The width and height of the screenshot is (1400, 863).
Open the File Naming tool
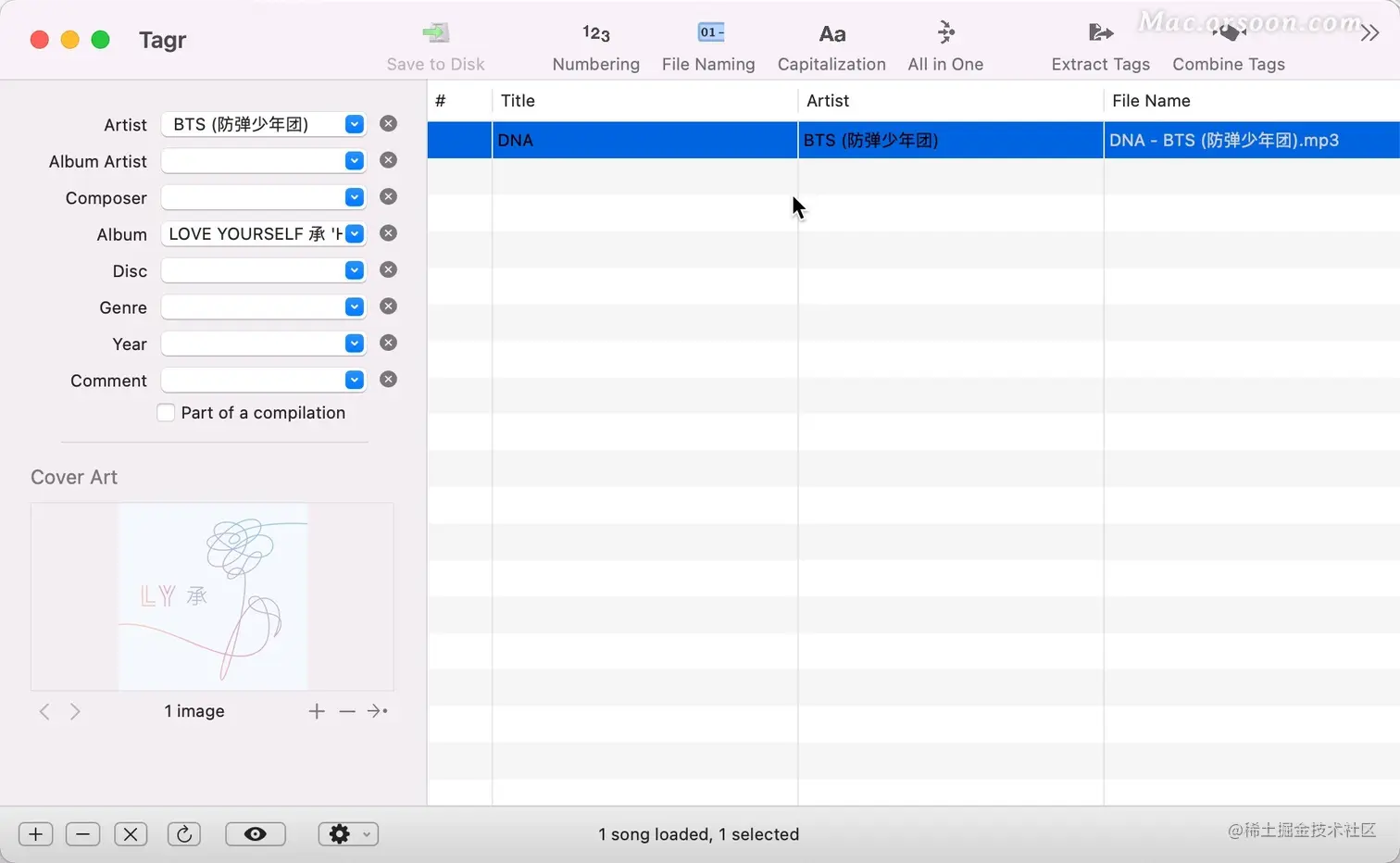coord(708,47)
